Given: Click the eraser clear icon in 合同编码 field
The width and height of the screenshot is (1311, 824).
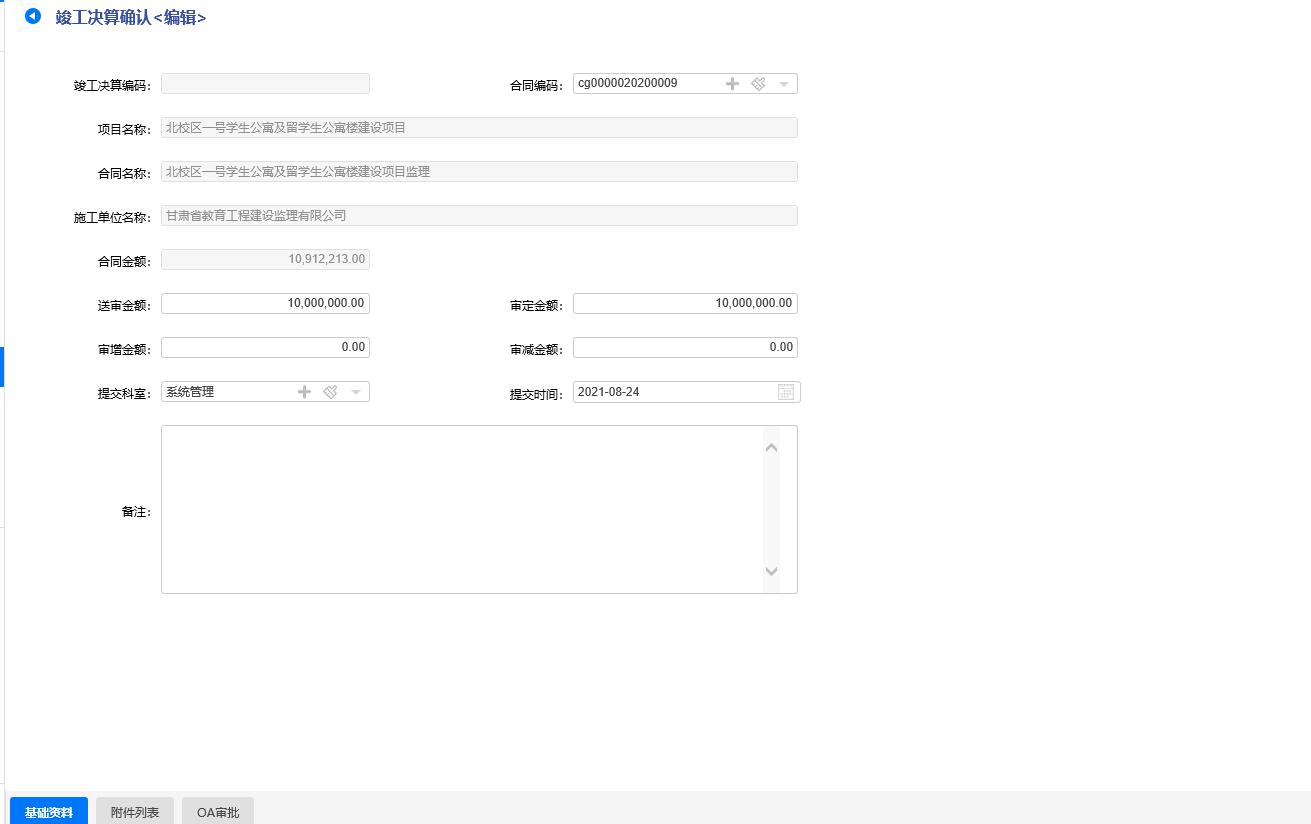Looking at the screenshot, I should (758, 84).
